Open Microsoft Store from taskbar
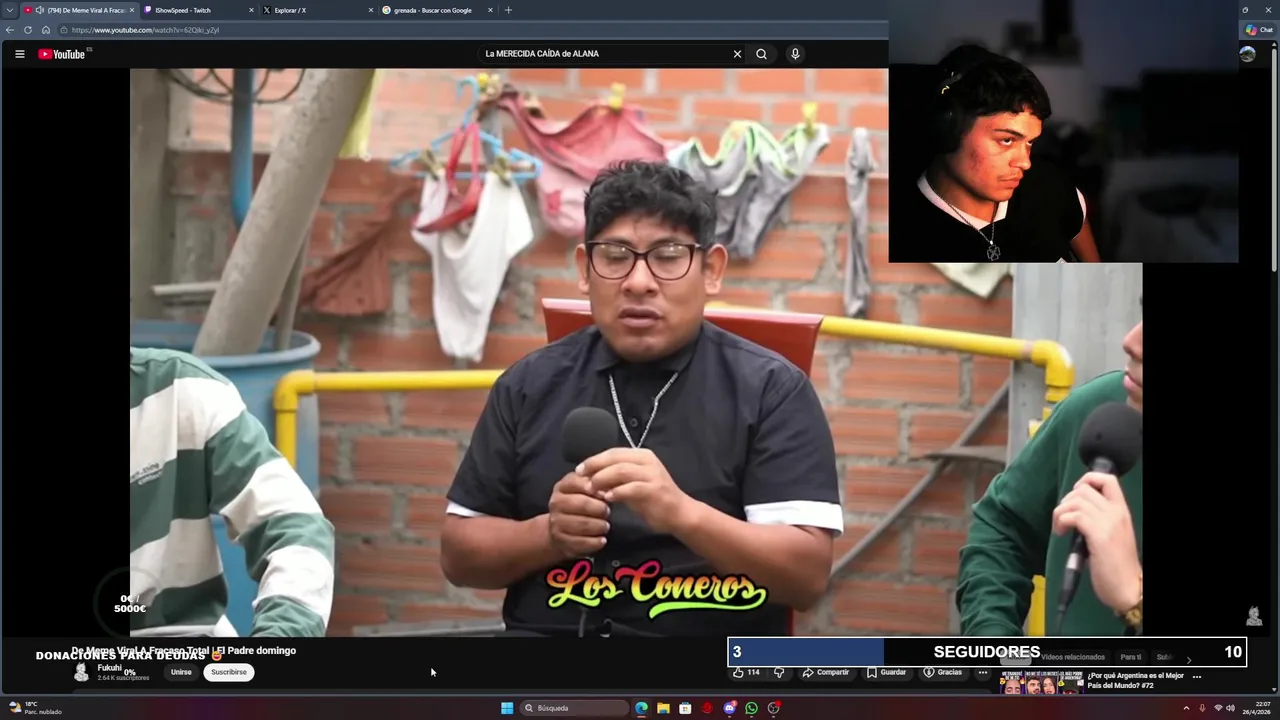Viewport: 1280px width, 720px height. (x=685, y=708)
